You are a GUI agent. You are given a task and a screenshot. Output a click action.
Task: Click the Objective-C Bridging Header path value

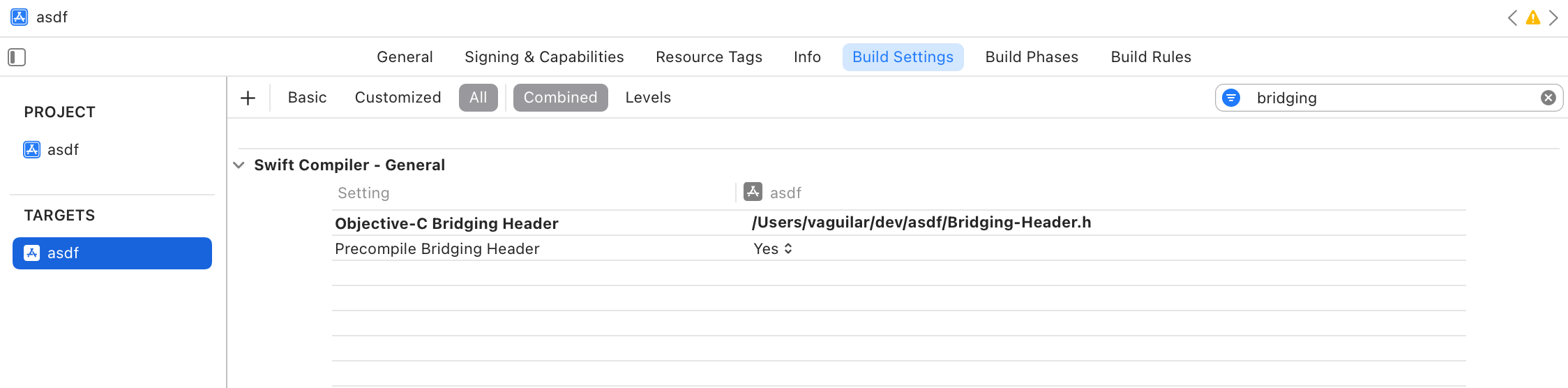(x=921, y=223)
